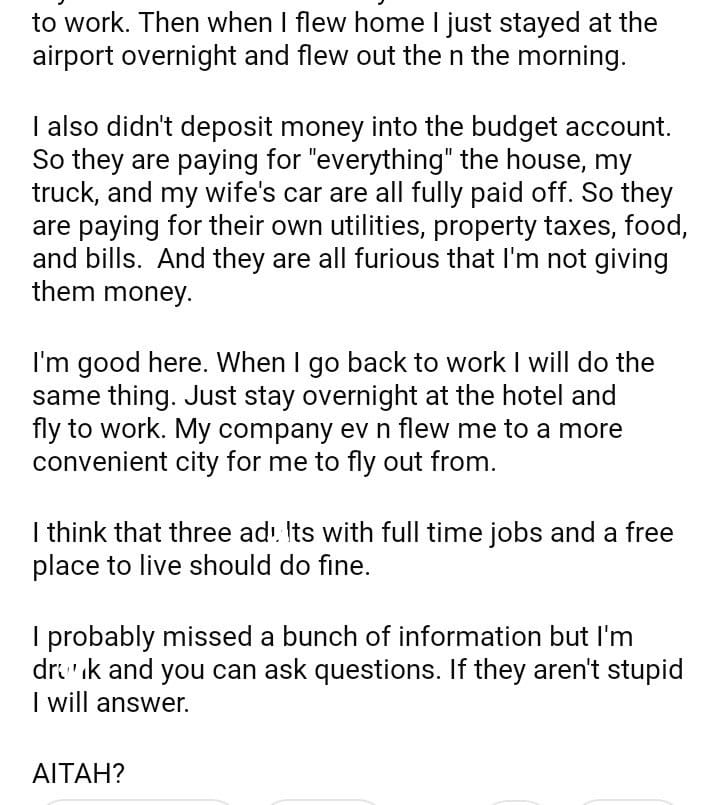Tap the award pill below the post
The image size is (720, 805).
tap(516, 801)
